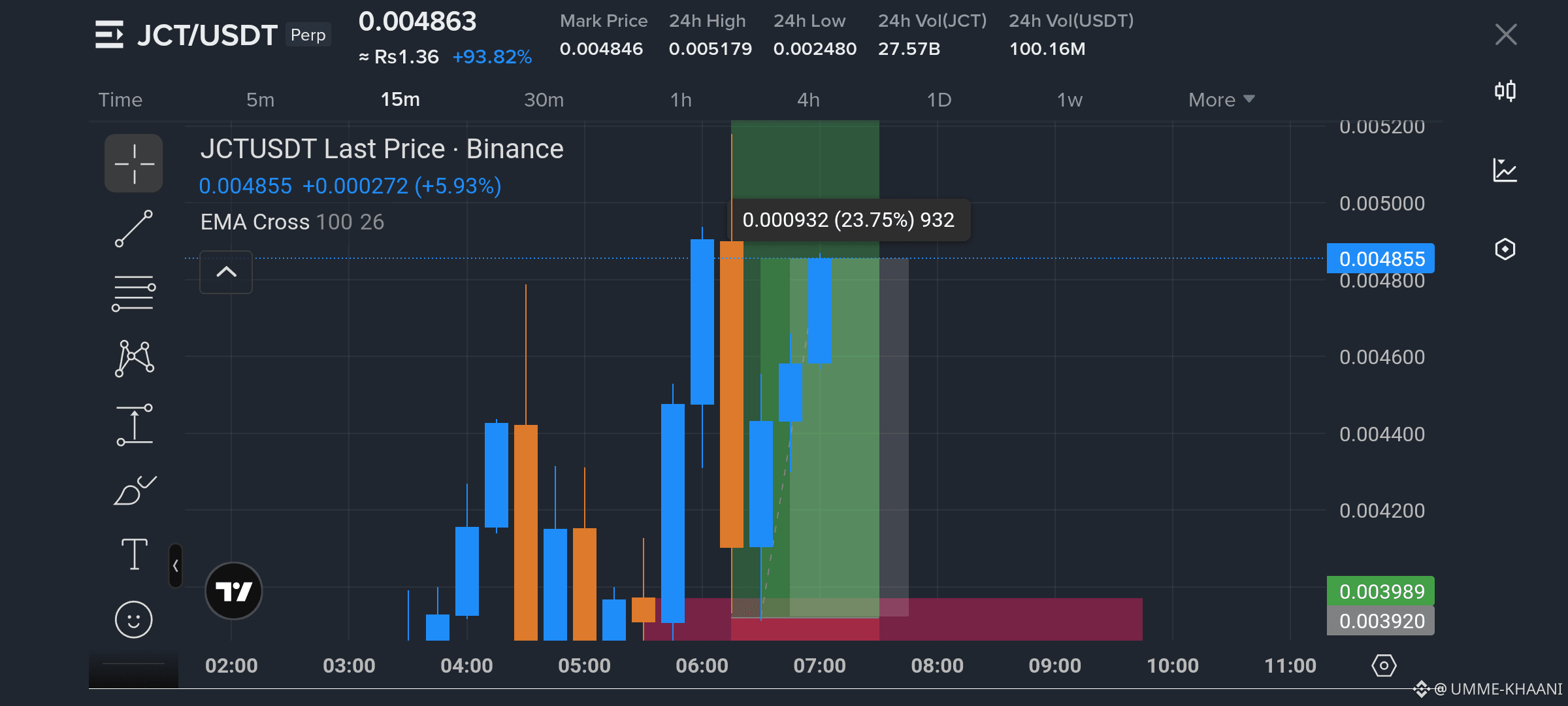Click the ≈ Rs1.36 converted price
Image resolution: width=1568 pixels, height=706 pixels.
tap(399, 57)
